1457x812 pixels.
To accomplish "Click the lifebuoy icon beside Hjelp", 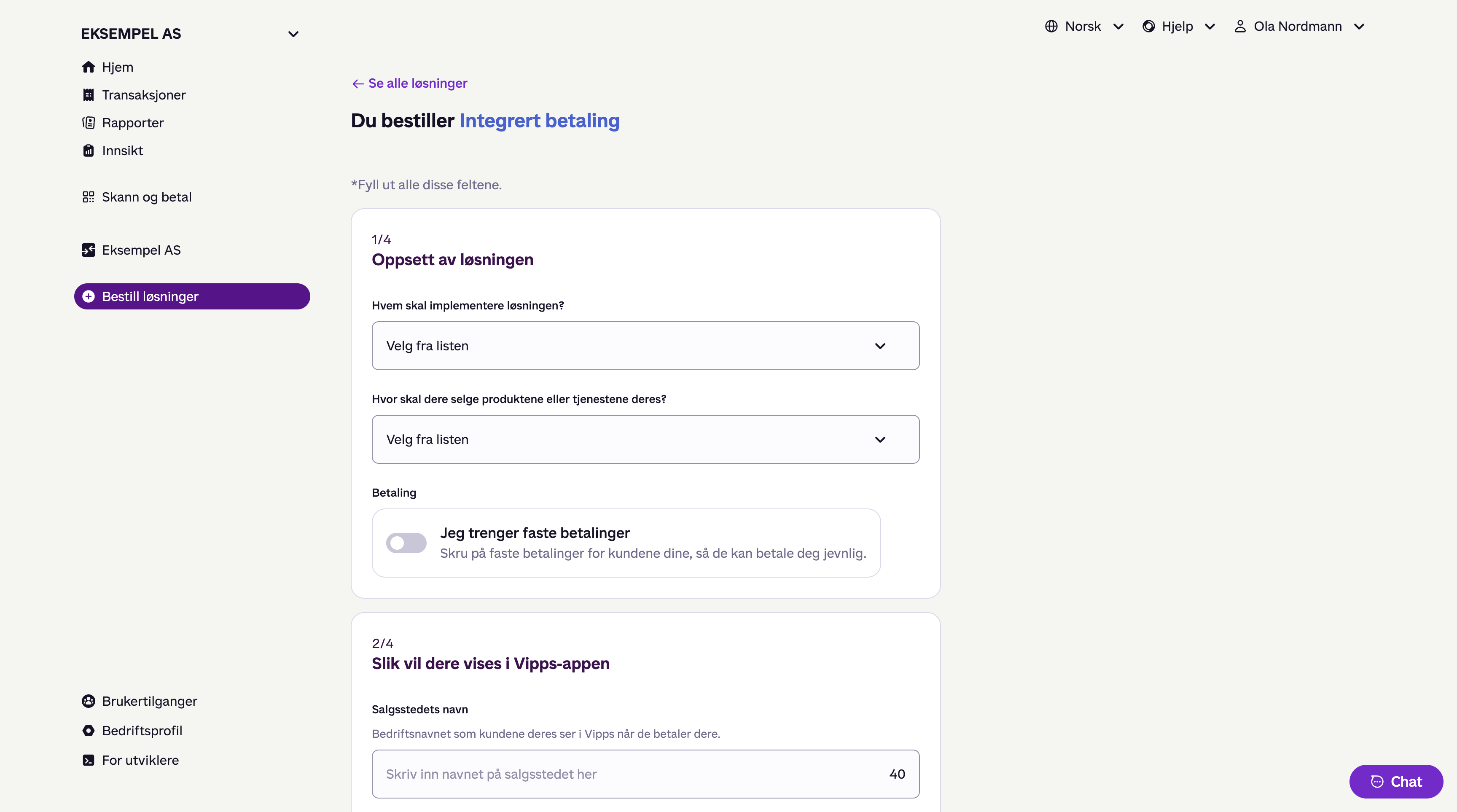I will 1148,27.
